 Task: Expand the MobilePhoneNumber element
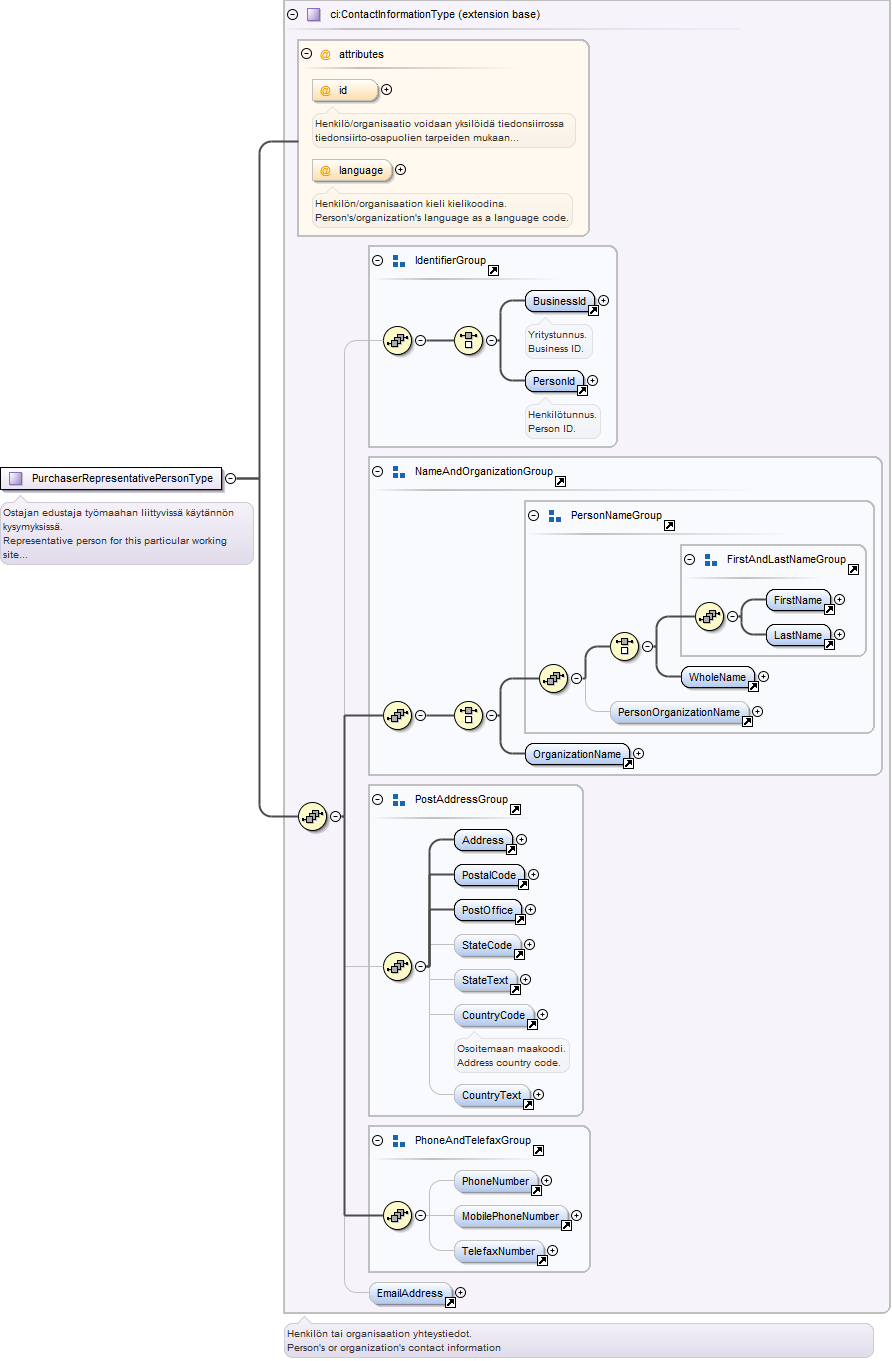click(576, 1216)
